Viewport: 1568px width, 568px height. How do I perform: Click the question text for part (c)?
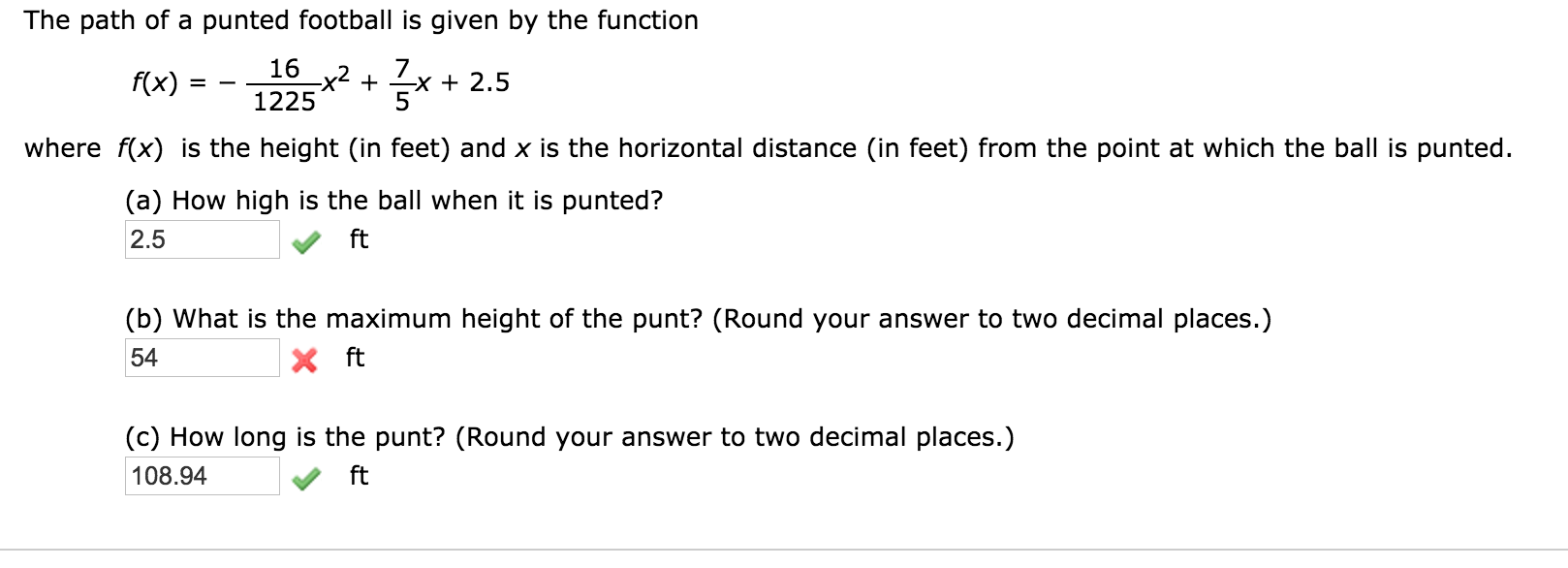point(567,437)
